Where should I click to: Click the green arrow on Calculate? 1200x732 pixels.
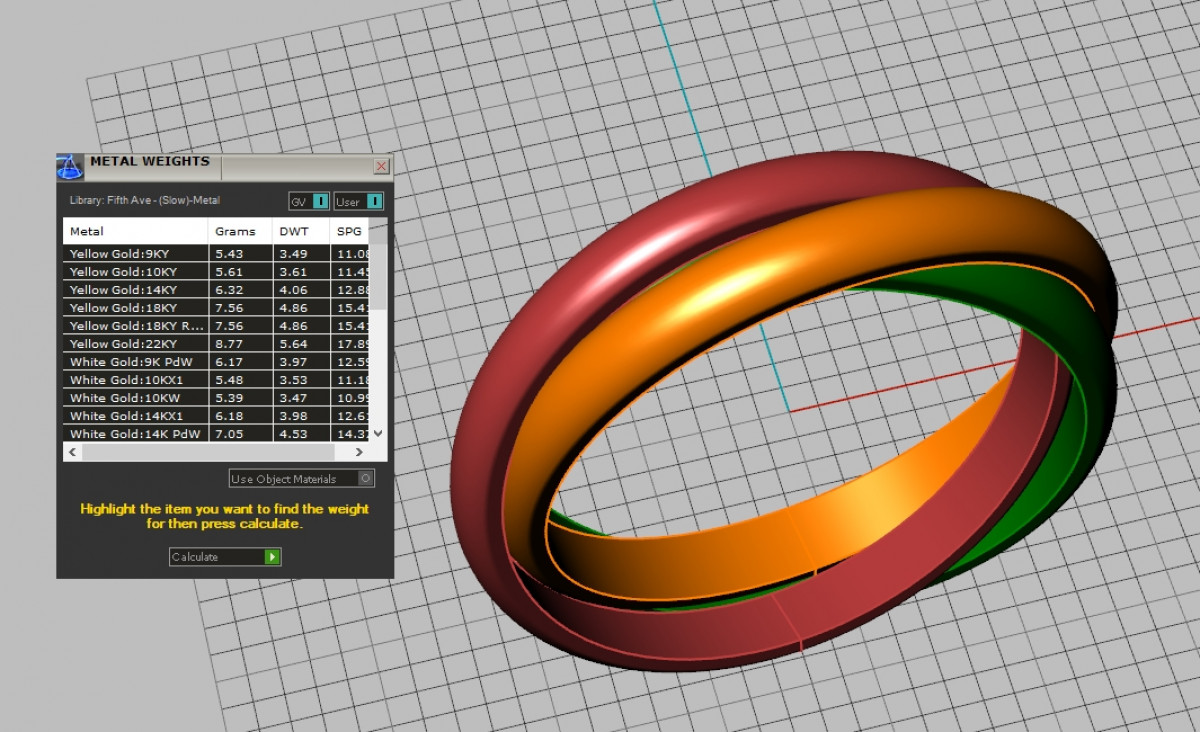point(272,557)
